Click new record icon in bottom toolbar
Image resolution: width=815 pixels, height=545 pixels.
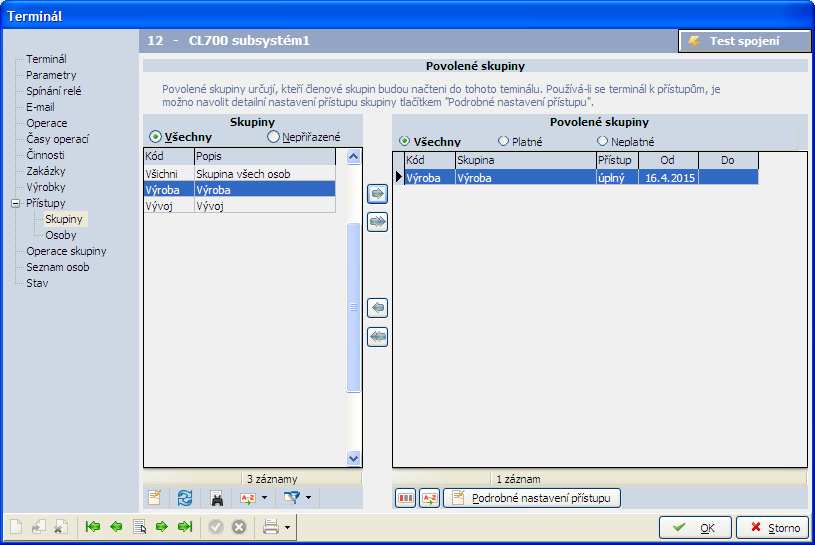pos(16,527)
